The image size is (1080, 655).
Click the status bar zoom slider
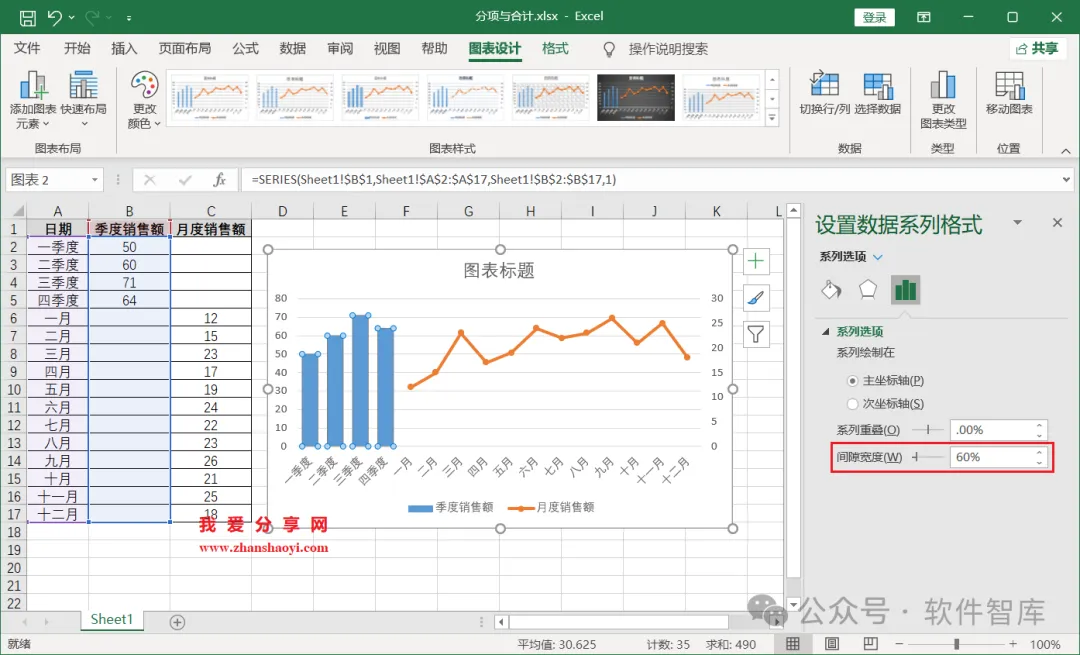click(956, 644)
